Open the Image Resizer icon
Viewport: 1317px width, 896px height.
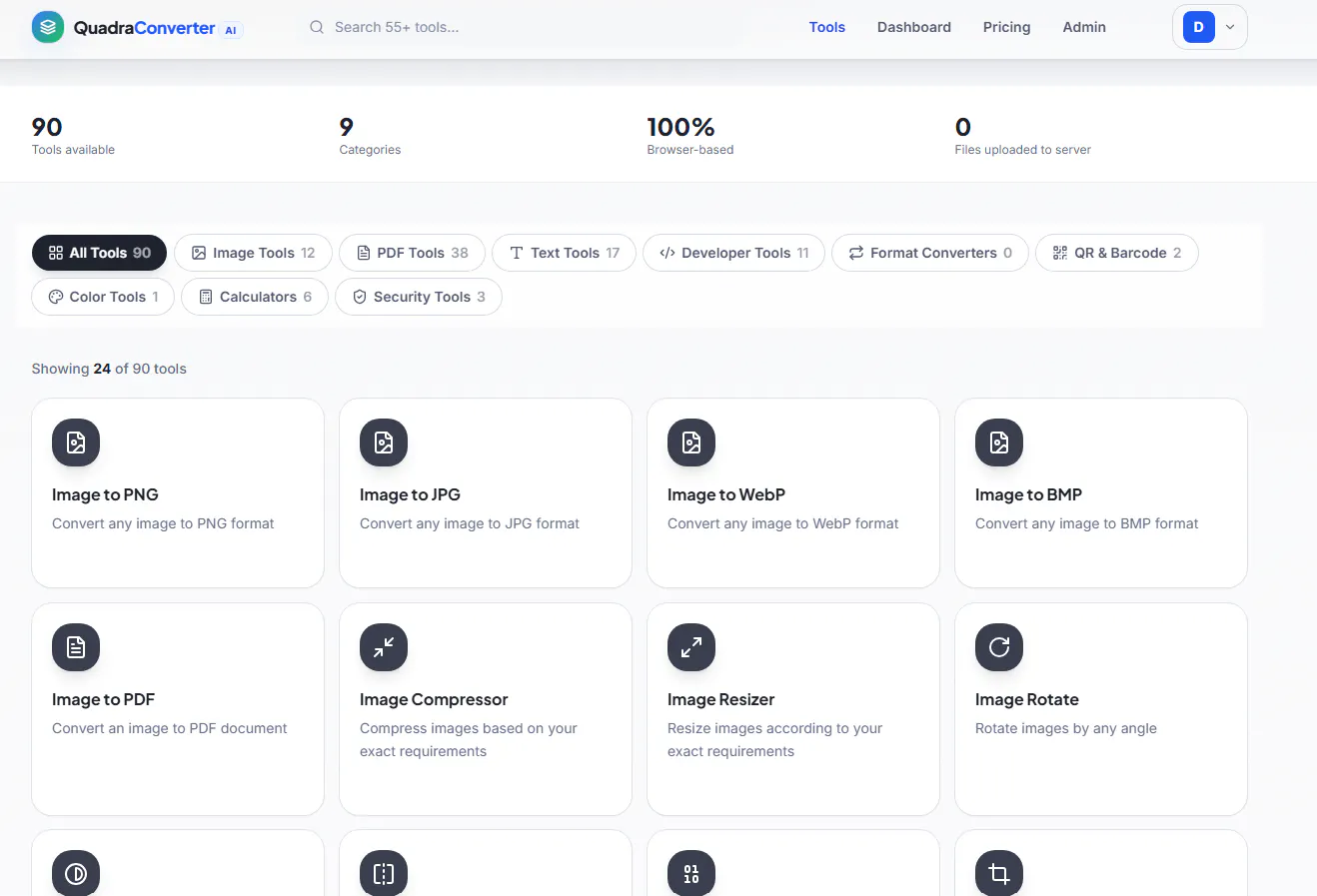point(691,647)
